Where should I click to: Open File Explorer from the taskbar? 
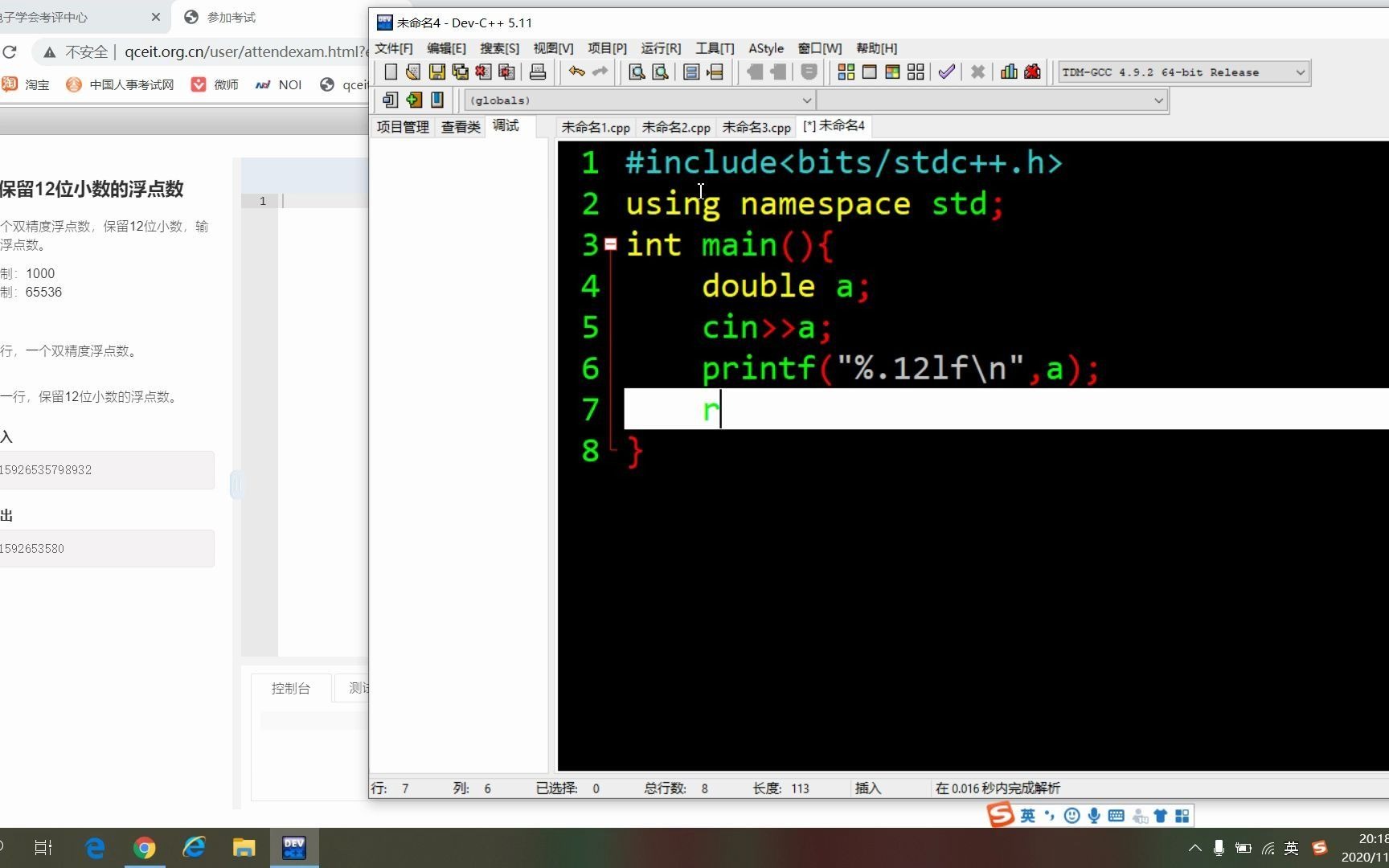(x=244, y=848)
